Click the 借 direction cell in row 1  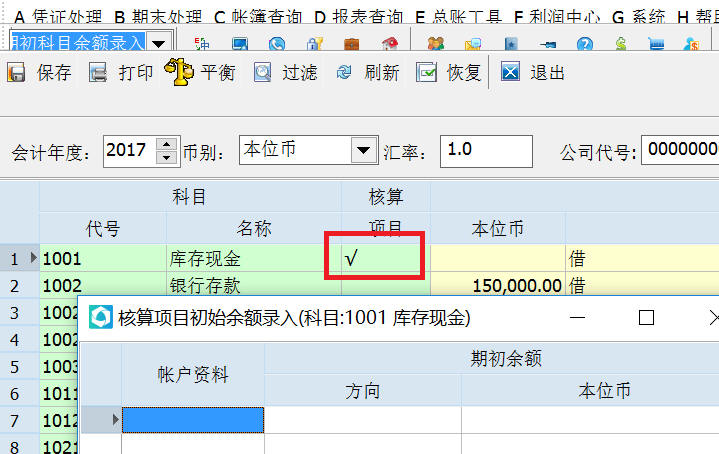642,258
